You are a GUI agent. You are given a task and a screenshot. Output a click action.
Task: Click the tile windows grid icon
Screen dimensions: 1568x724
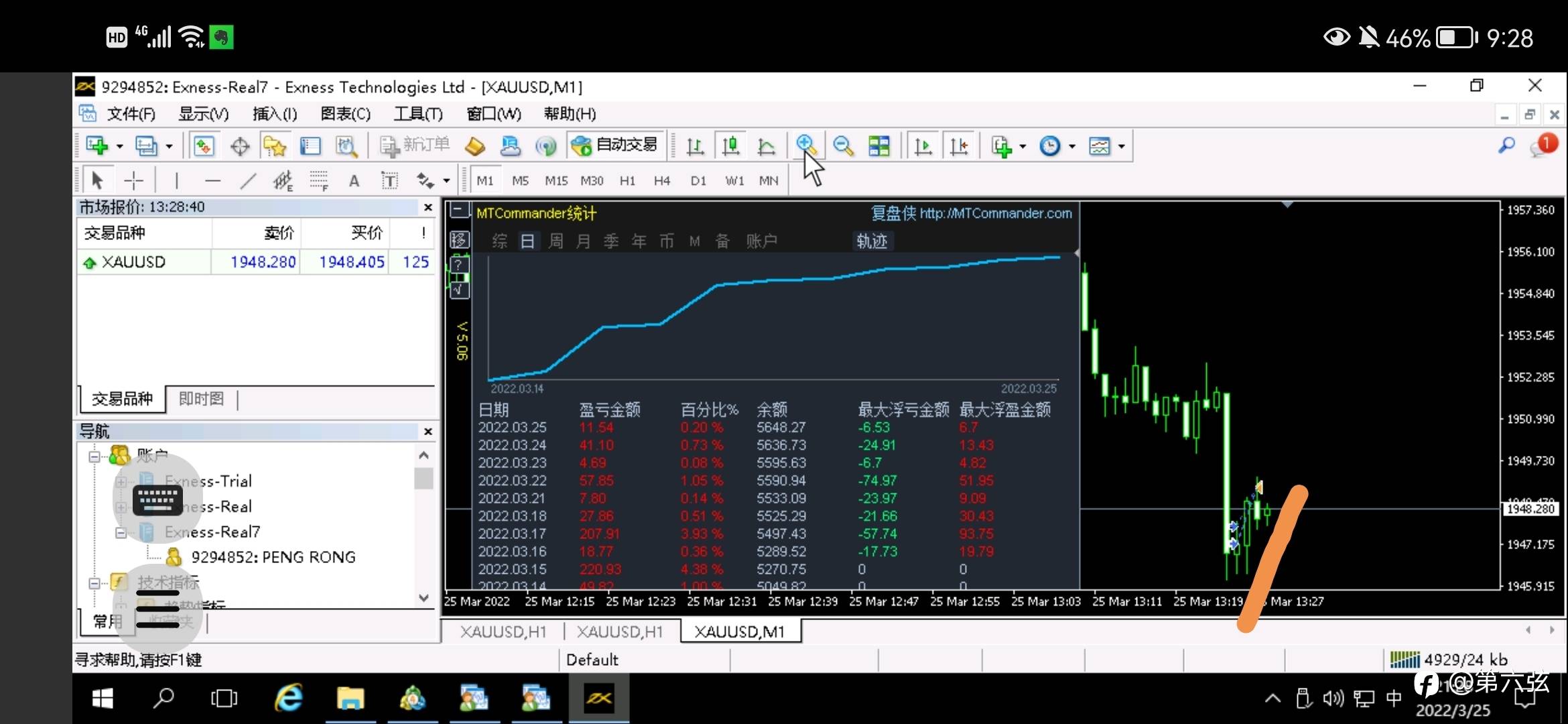878,145
